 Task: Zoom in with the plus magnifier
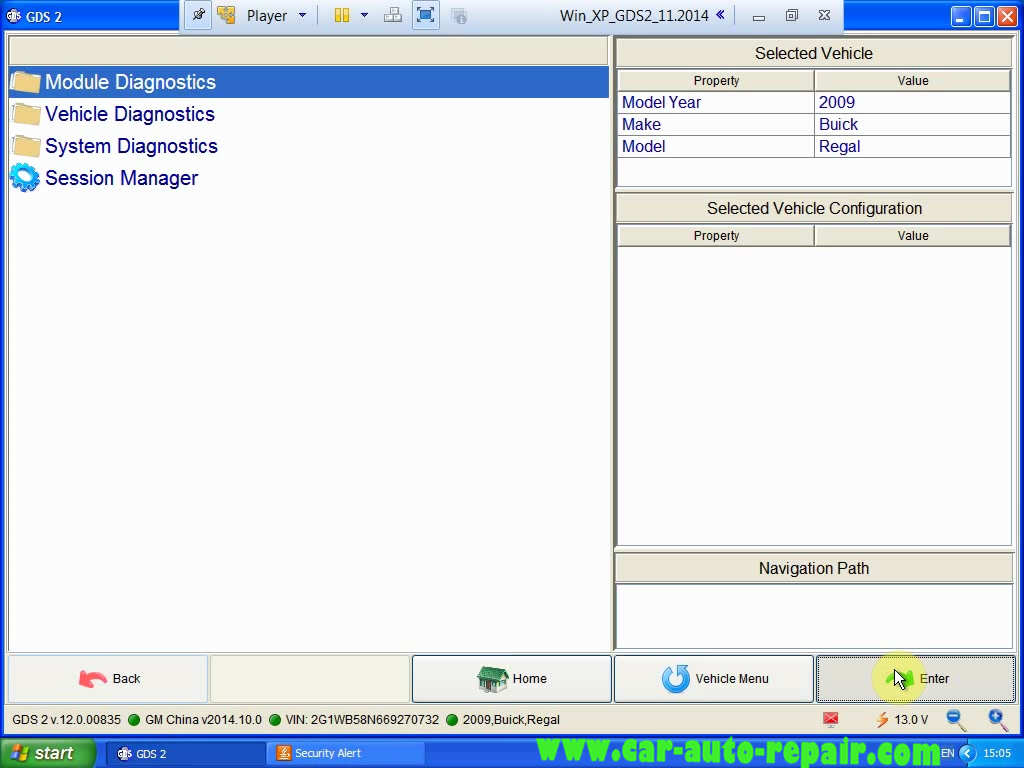[998, 720]
